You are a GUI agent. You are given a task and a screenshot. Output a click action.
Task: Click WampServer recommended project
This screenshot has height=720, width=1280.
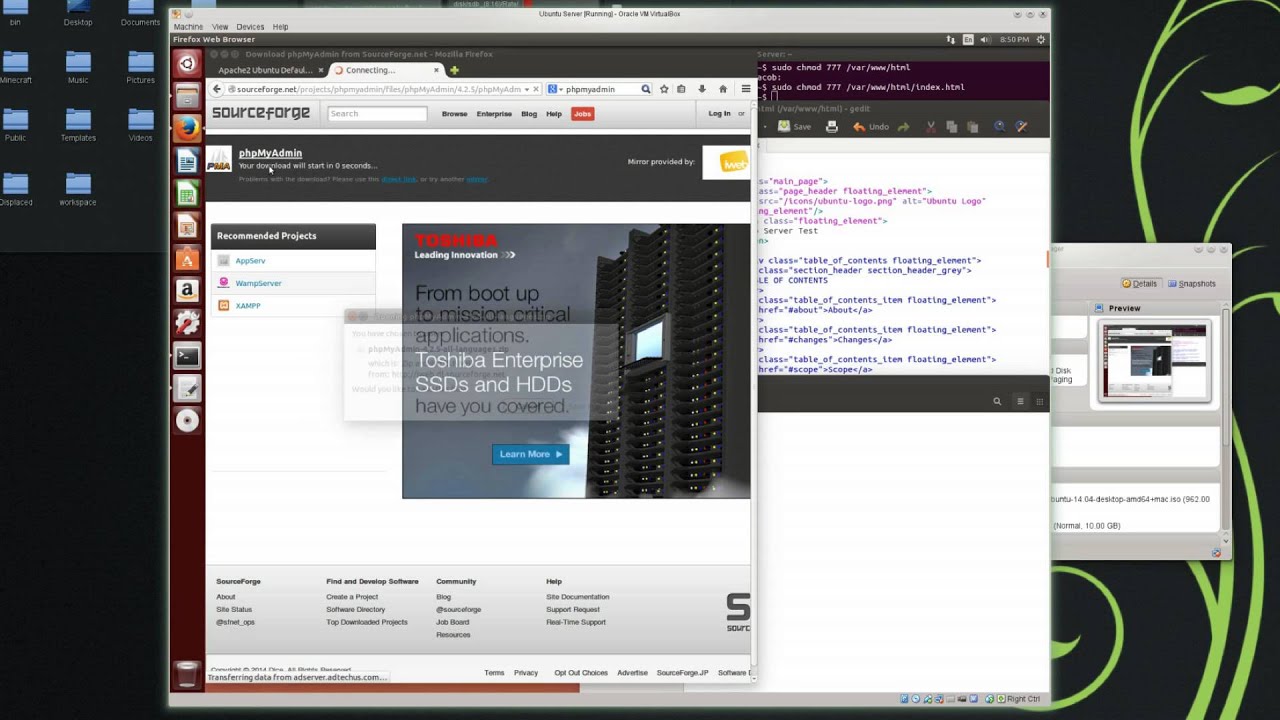258,283
